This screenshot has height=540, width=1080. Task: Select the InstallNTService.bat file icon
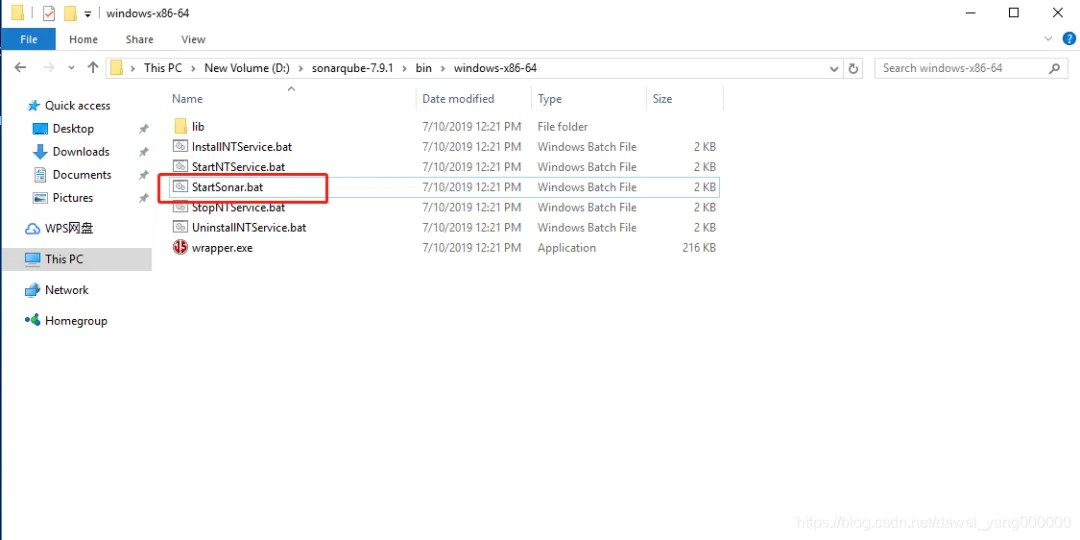(x=180, y=147)
